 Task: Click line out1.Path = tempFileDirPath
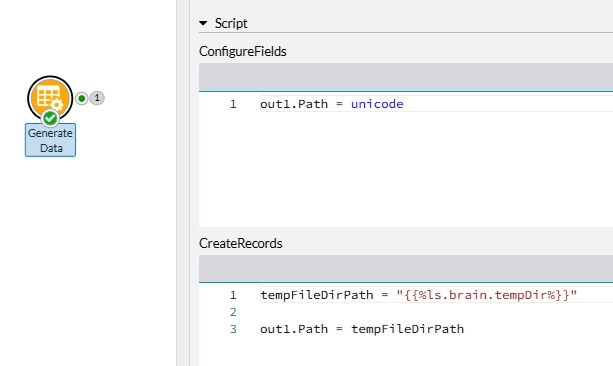tap(362, 329)
